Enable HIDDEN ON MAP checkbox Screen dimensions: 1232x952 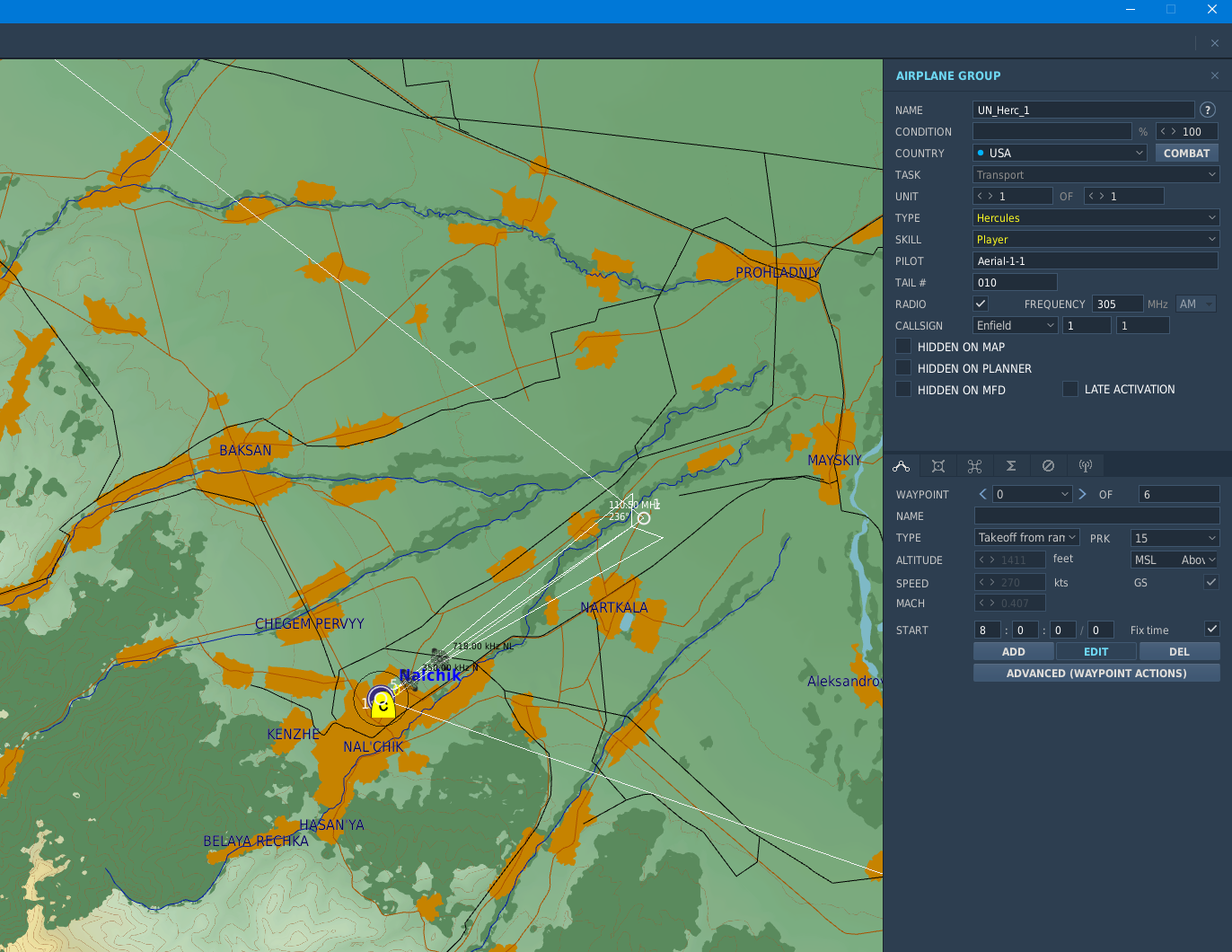click(x=903, y=346)
